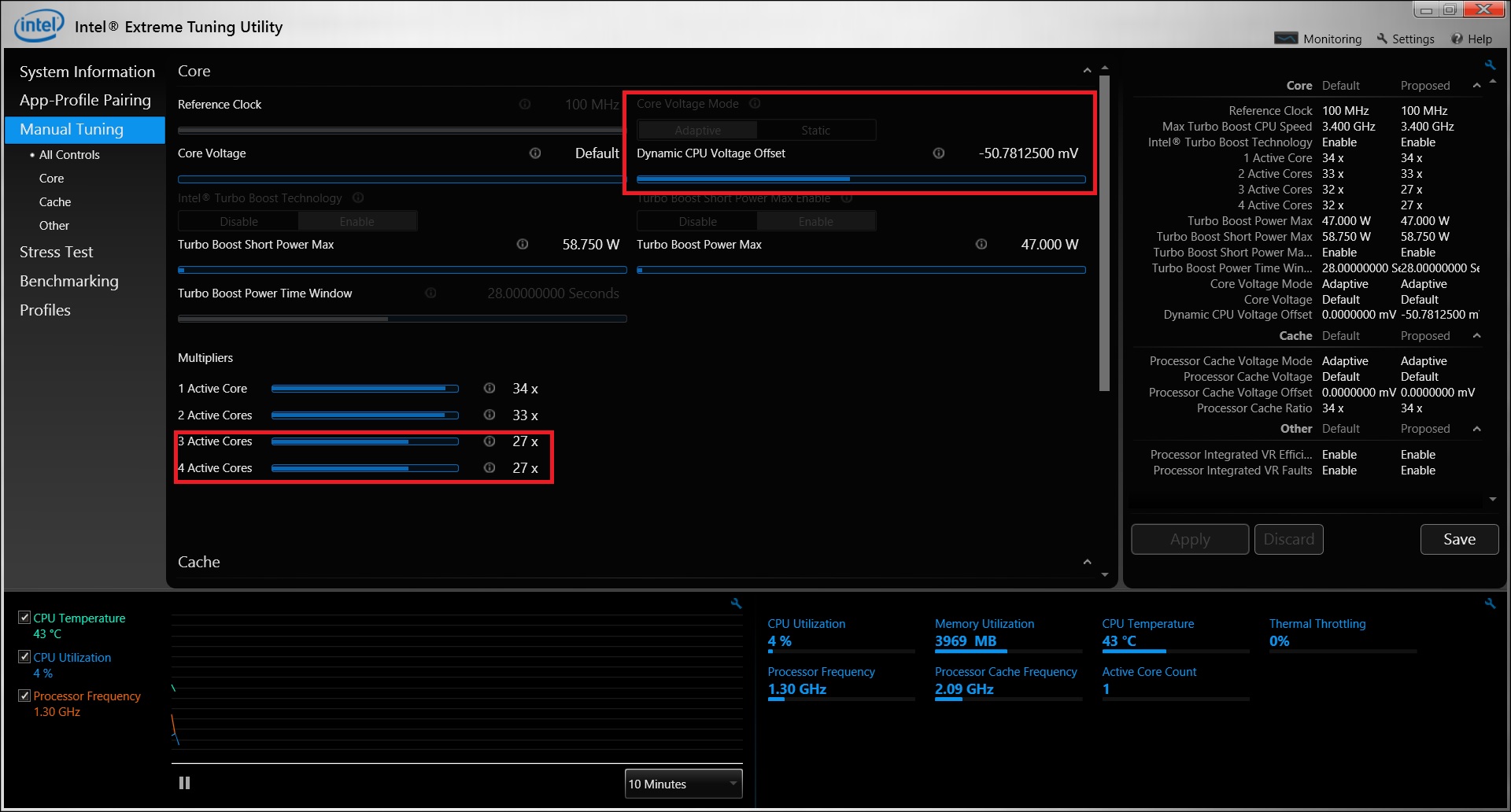1511x812 pixels.
Task: Click the scroll-down arrow of the tuning panel
Action: click(1105, 575)
